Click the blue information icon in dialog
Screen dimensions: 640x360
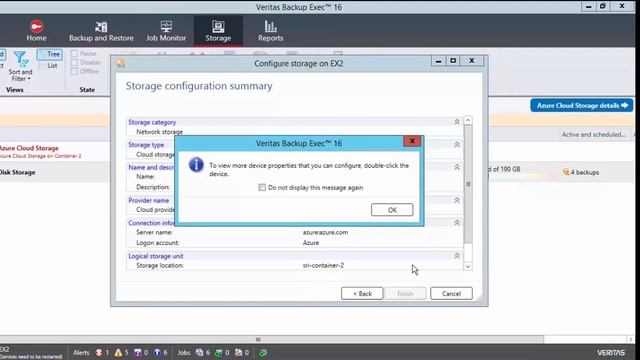[196, 165]
